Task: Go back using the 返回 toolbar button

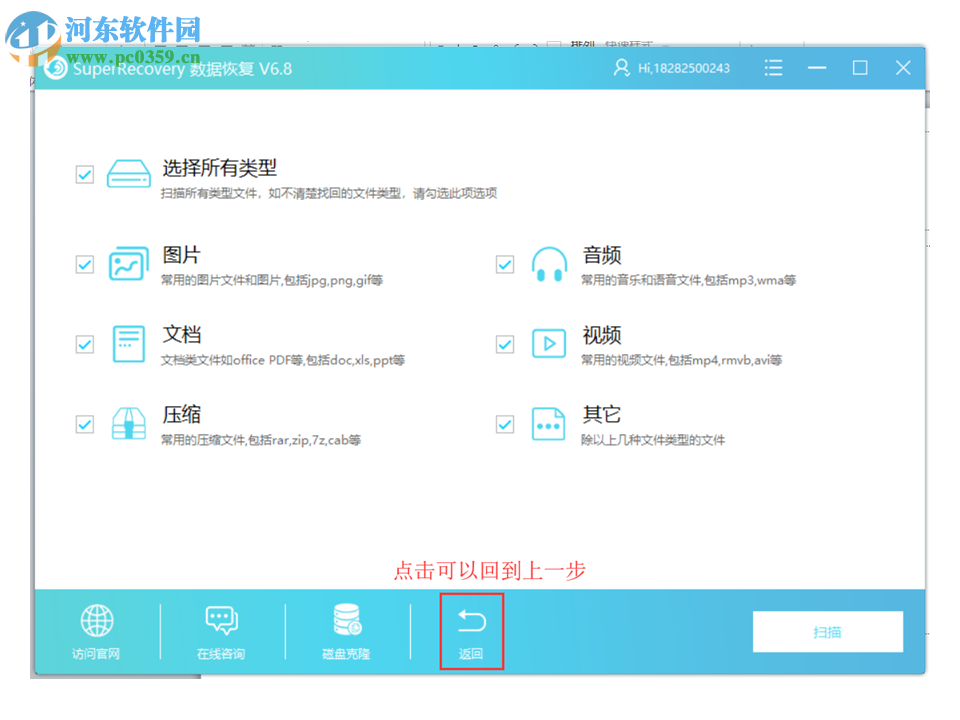Action: tap(471, 630)
